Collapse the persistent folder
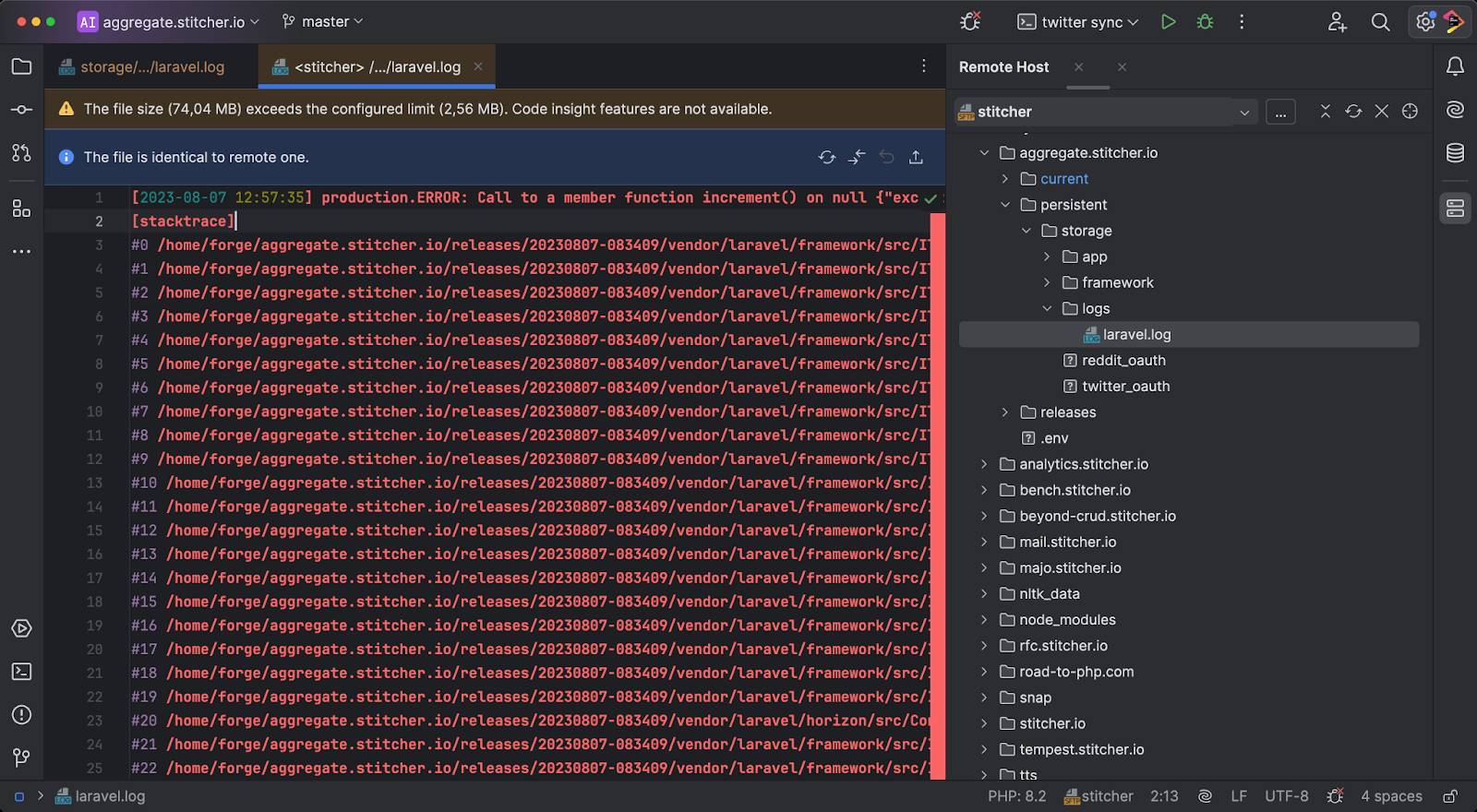The width and height of the screenshot is (1477, 812). 1005,205
